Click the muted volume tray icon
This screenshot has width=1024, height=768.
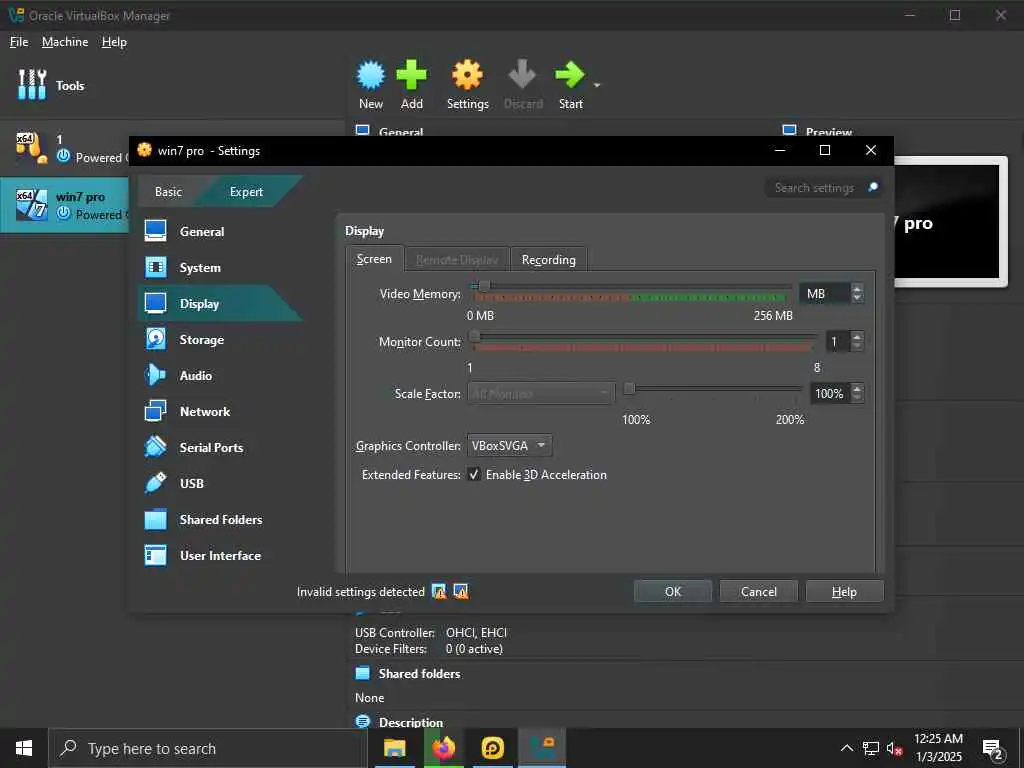(894, 748)
